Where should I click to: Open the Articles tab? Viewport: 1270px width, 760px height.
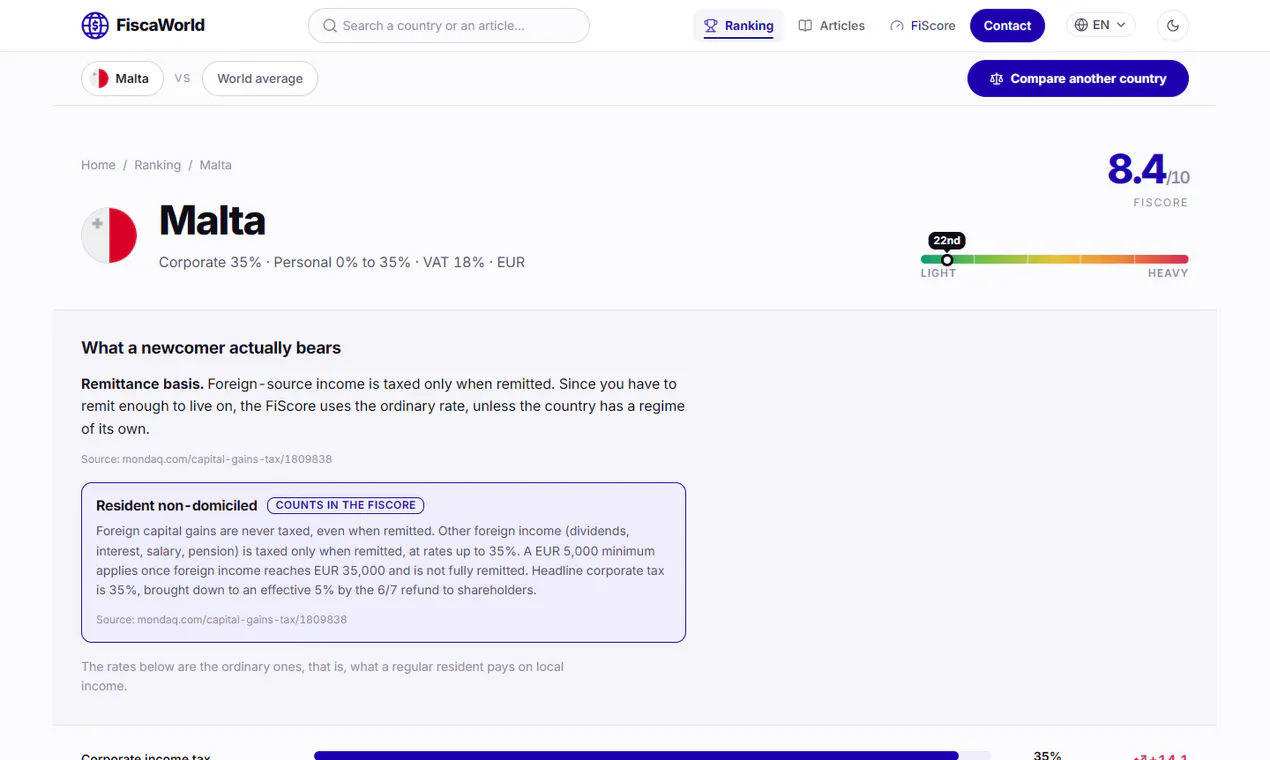click(x=832, y=26)
